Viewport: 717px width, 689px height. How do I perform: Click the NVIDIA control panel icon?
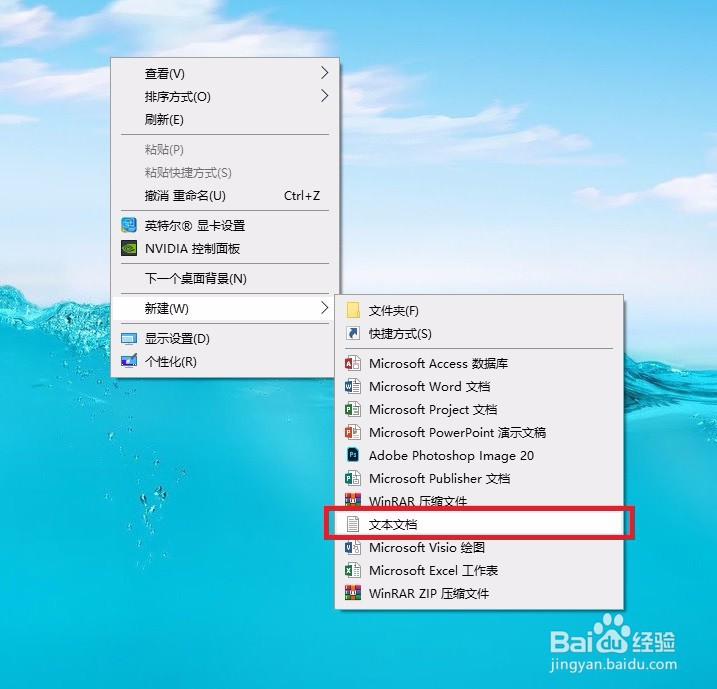point(129,248)
